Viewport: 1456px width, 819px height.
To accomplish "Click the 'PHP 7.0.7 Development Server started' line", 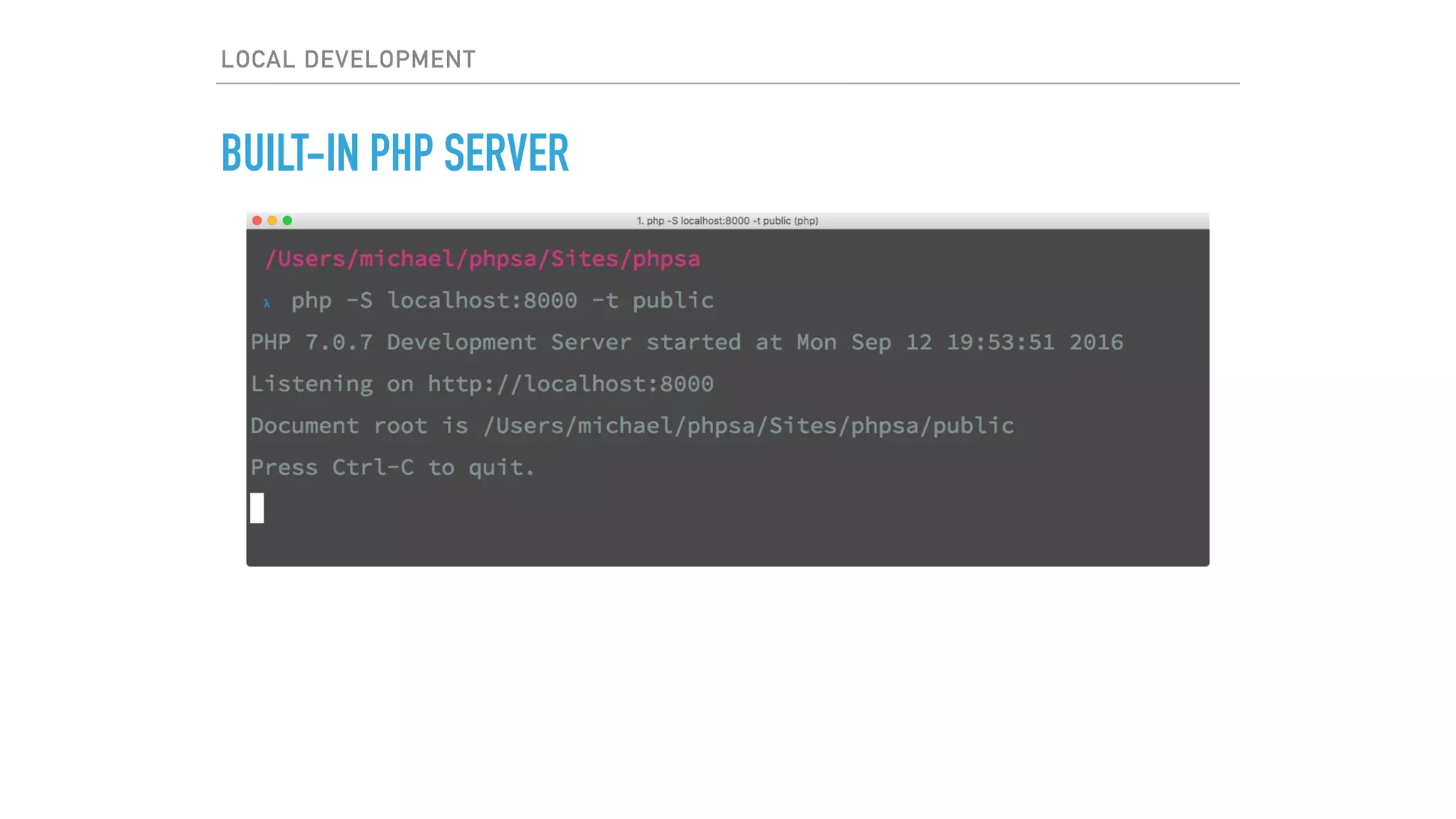I will [x=687, y=343].
